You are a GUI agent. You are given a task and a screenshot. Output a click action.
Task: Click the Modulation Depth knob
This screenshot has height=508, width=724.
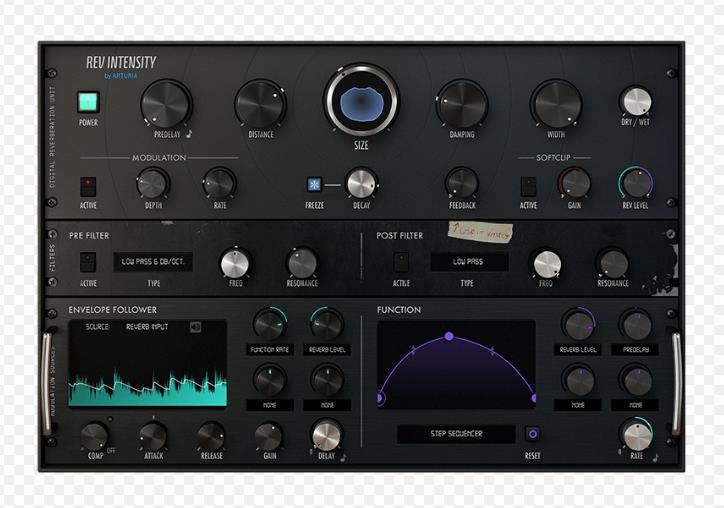[x=153, y=184]
